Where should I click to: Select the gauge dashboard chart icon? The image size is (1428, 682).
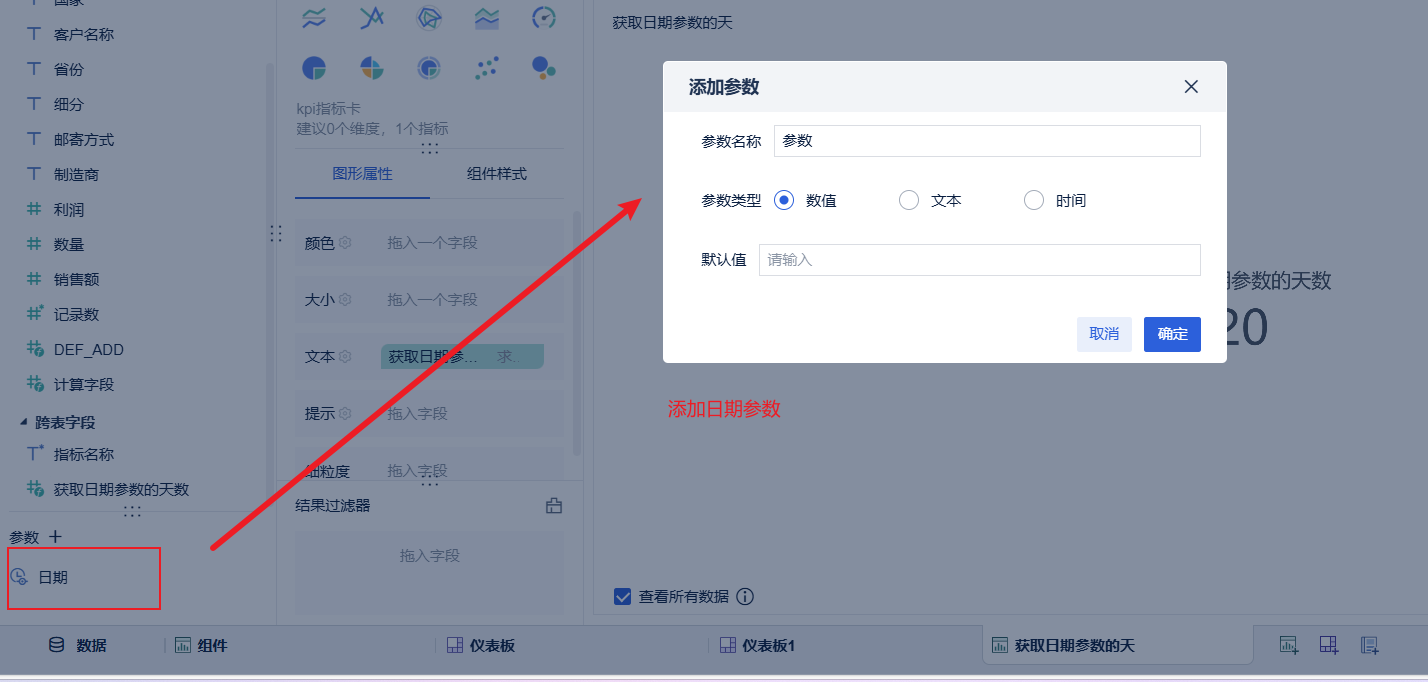click(x=544, y=17)
